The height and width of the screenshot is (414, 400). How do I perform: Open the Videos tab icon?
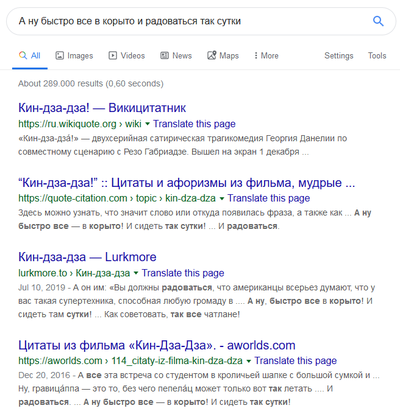click(113, 56)
